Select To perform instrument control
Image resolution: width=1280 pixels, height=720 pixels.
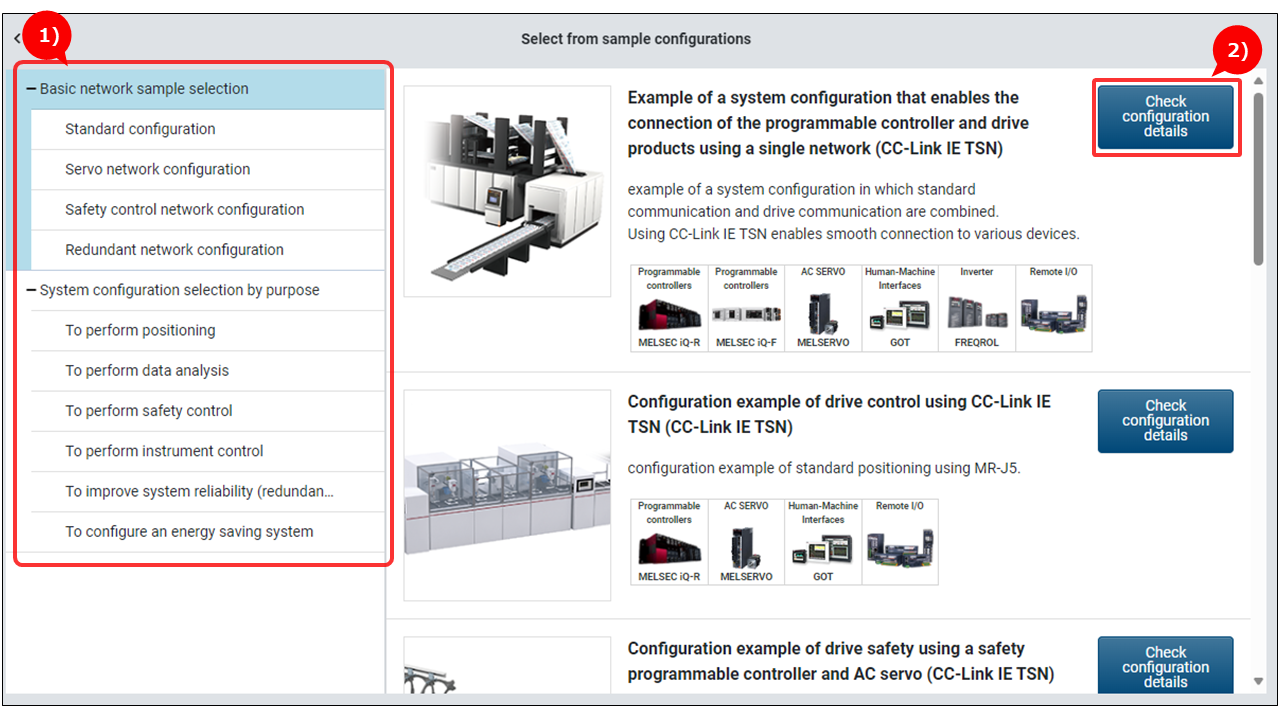coord(208,451)
